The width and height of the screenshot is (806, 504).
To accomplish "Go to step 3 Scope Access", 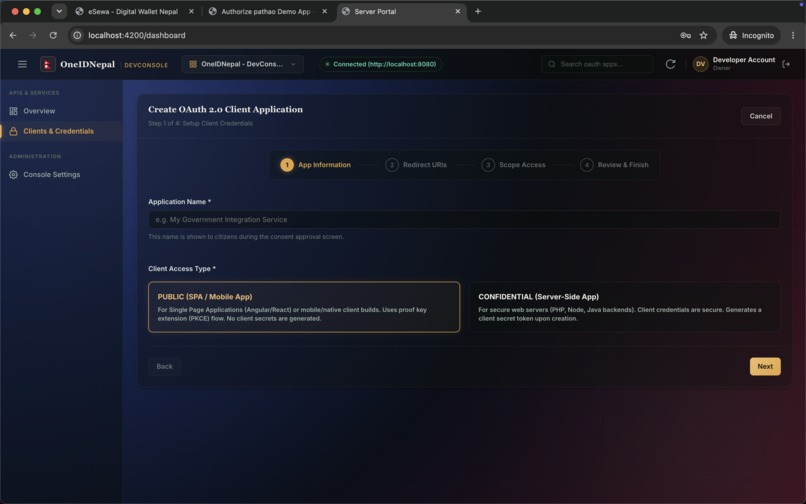I will click(514, 165).
